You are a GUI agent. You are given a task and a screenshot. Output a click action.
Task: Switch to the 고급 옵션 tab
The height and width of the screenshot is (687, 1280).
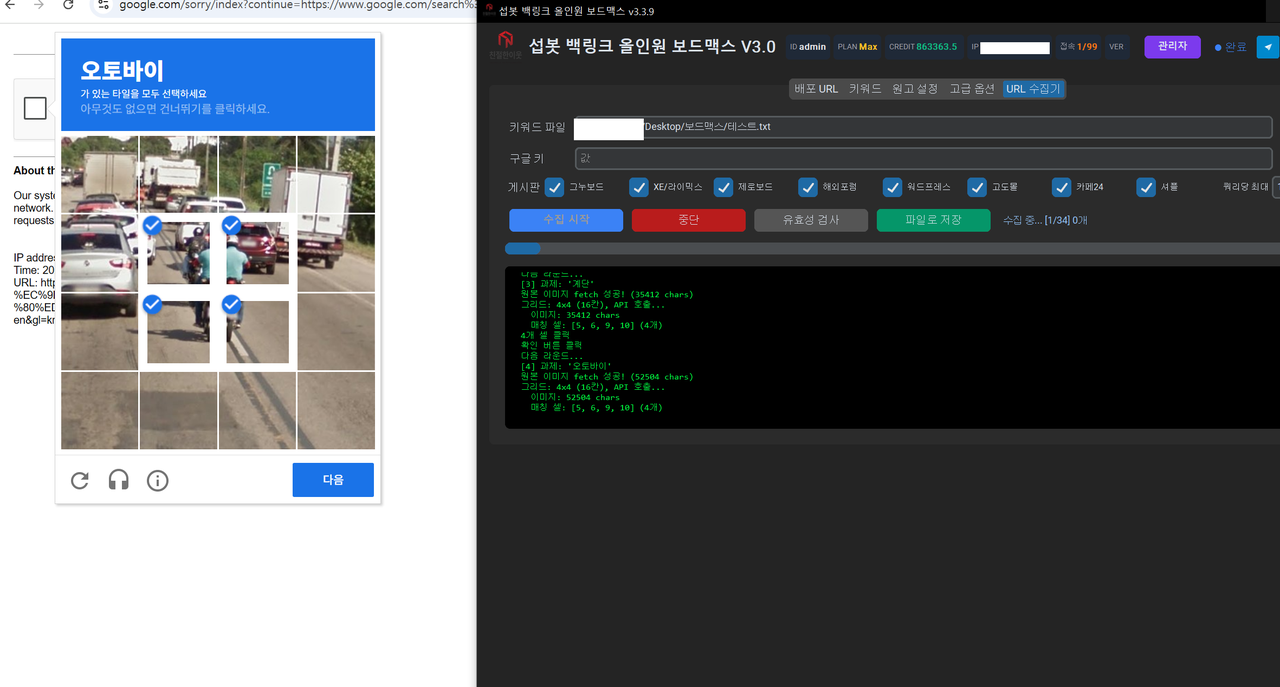(x=972, y=89)
